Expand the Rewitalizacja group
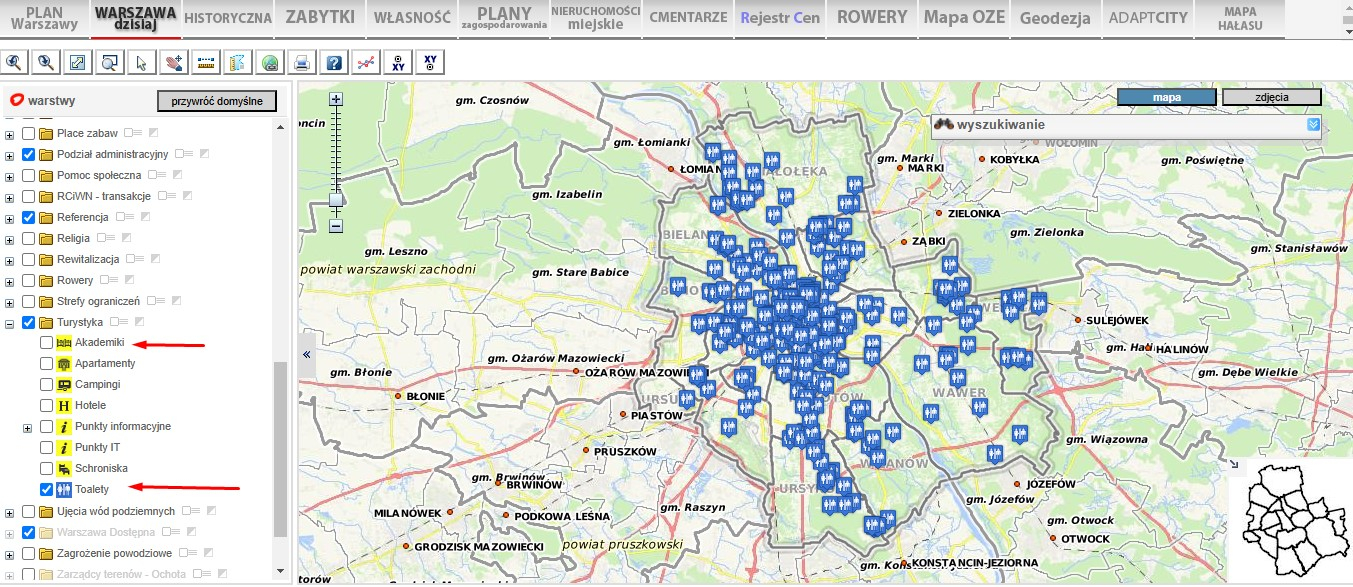The width and height of the screenshot is (1353, 587). click(10, 260)
